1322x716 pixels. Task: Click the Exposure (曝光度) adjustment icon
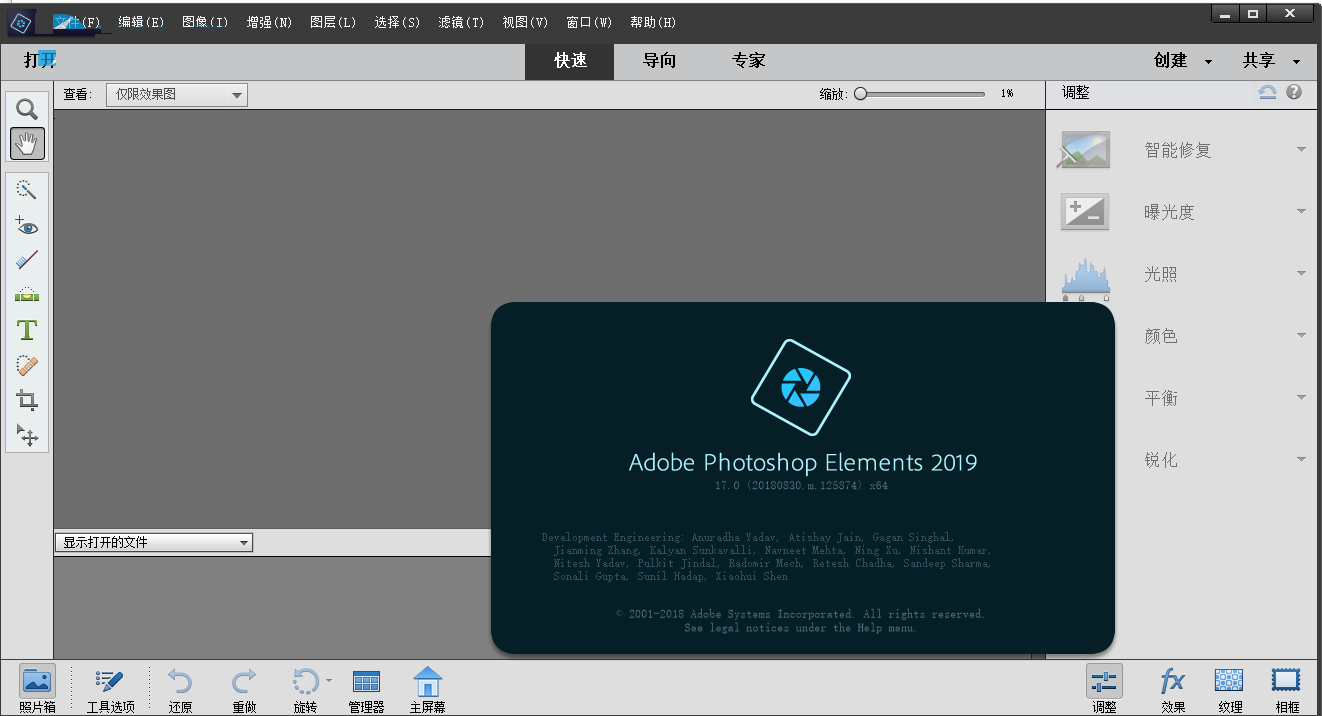[1085, 212]
